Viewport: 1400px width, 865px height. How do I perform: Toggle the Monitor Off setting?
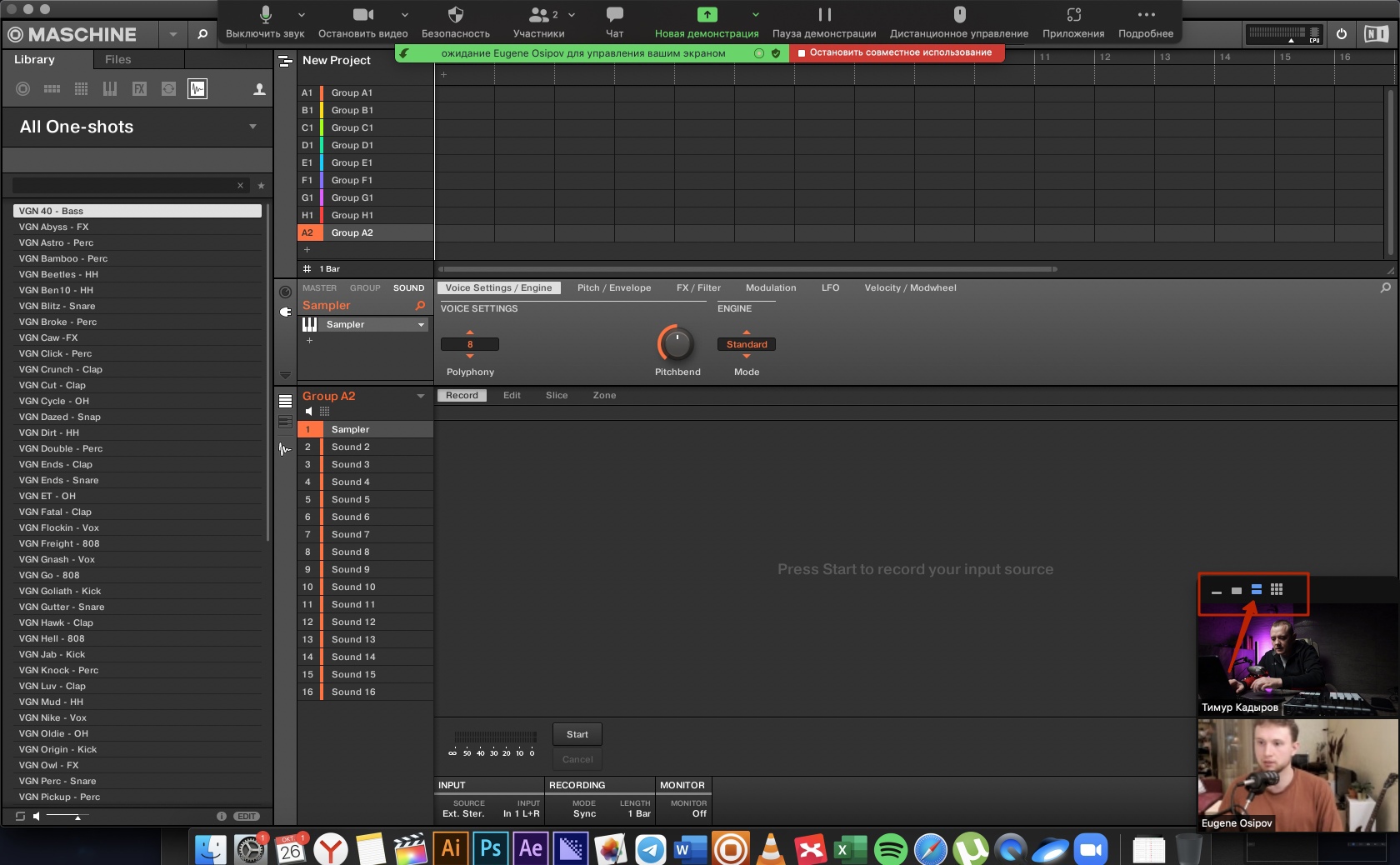[x=699, y=814]
